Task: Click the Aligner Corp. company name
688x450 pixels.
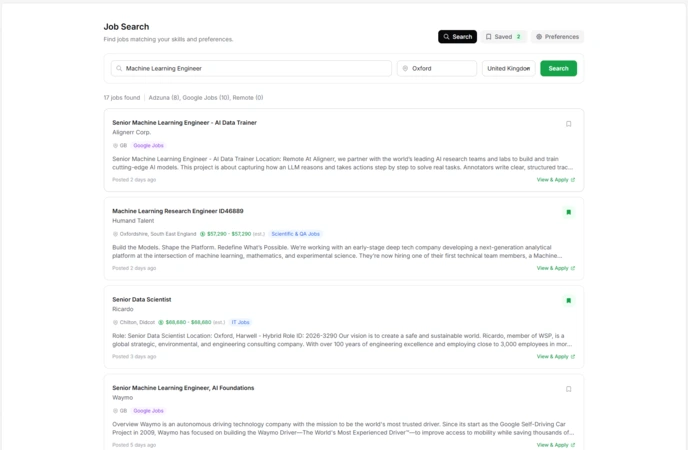Action: pos(131,132)
